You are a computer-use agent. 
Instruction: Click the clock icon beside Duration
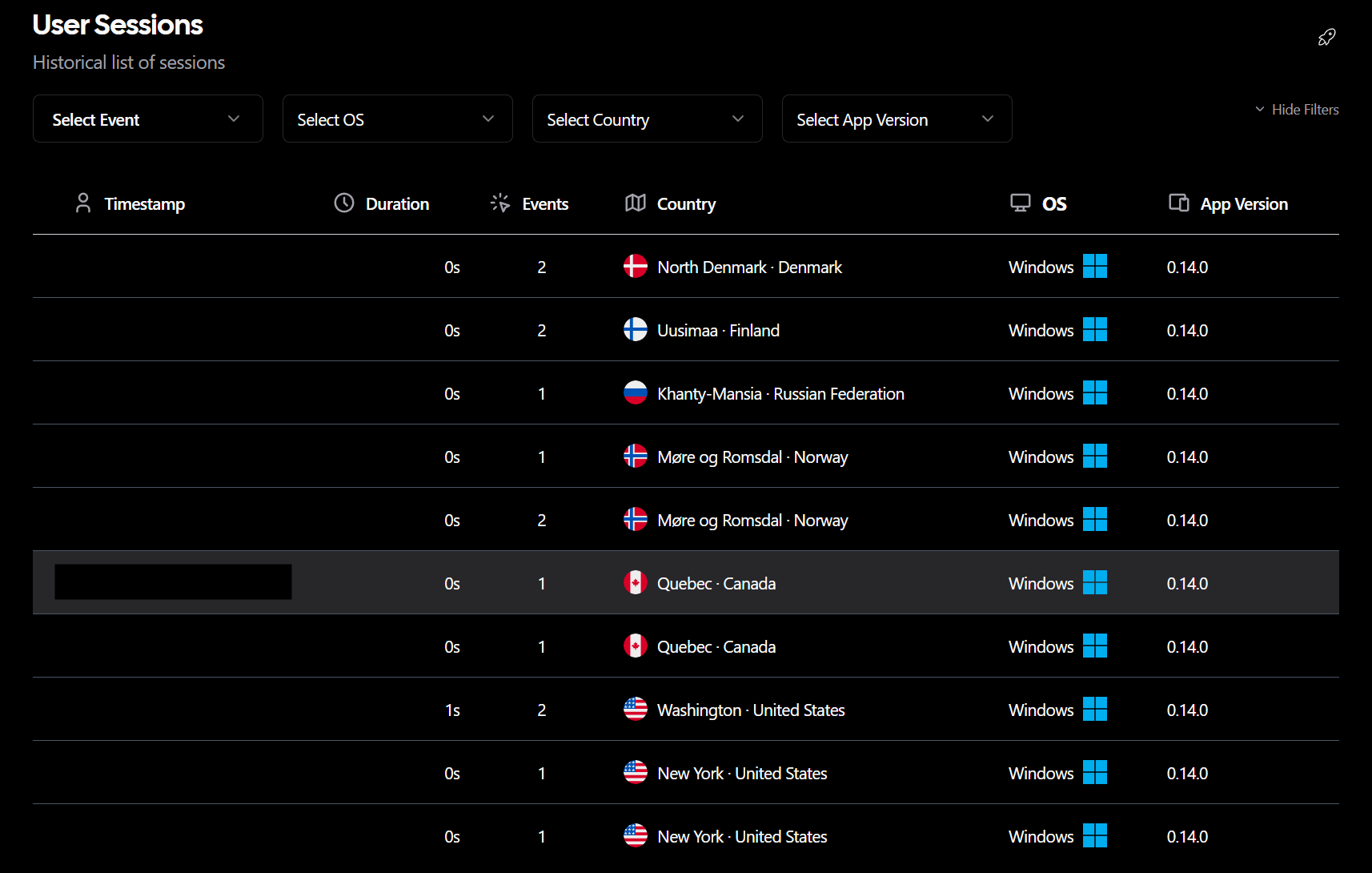point(344,203)
